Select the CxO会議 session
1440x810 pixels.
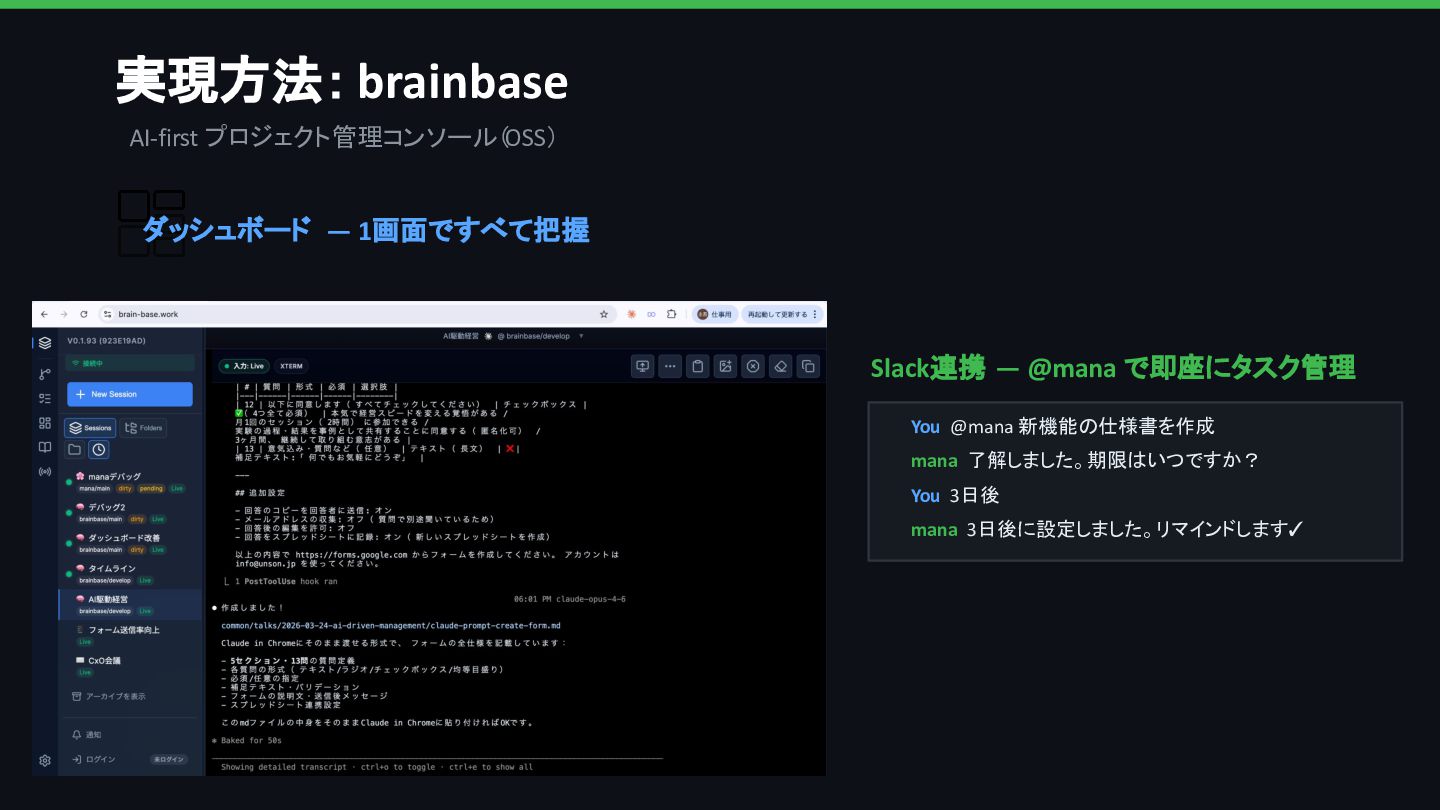coord(130,666)
